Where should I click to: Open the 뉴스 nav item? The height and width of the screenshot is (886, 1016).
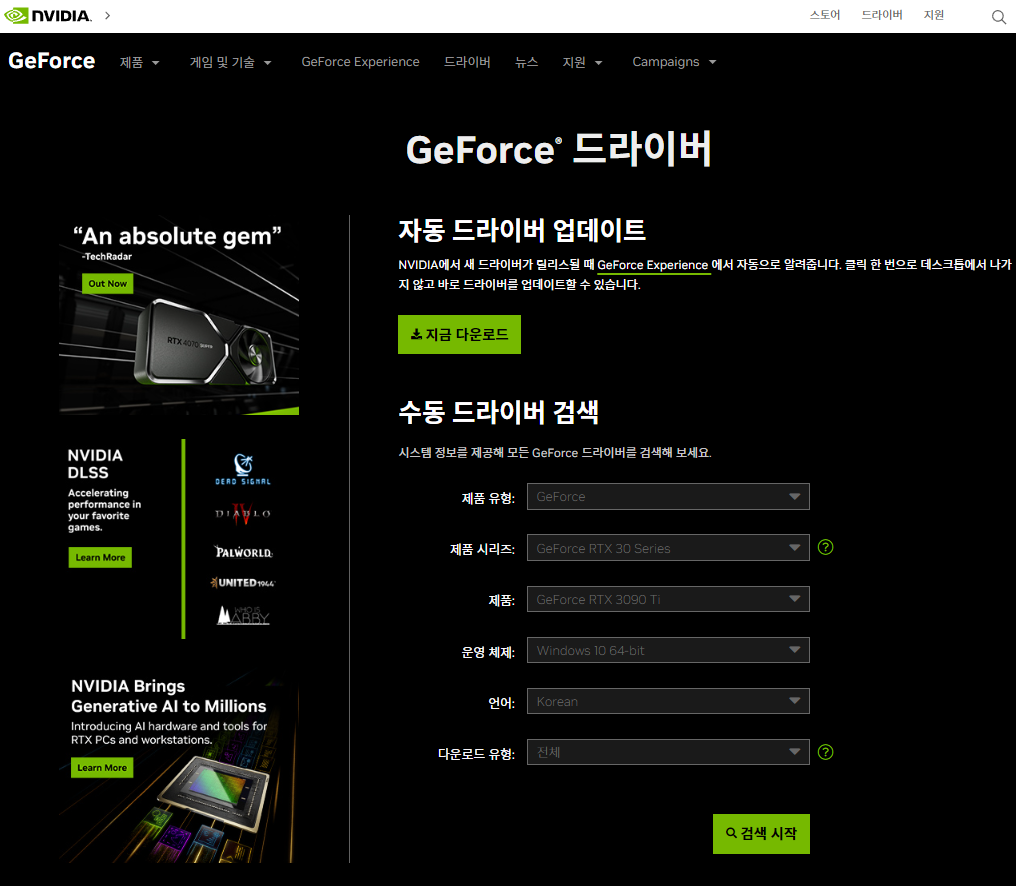coord(526,62)
